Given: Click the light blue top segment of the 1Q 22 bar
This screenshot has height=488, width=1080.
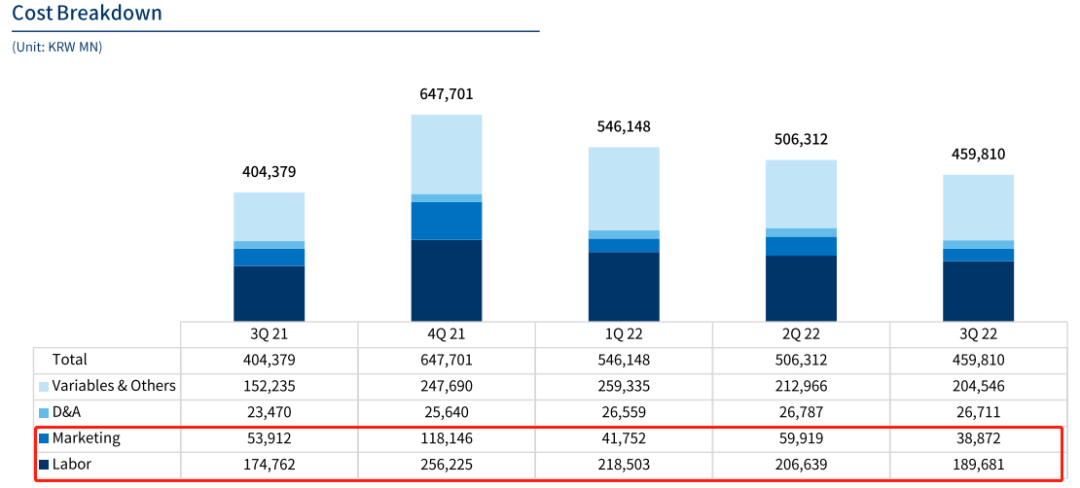Looking at the screenshot, I should click(x=623, y=188).
